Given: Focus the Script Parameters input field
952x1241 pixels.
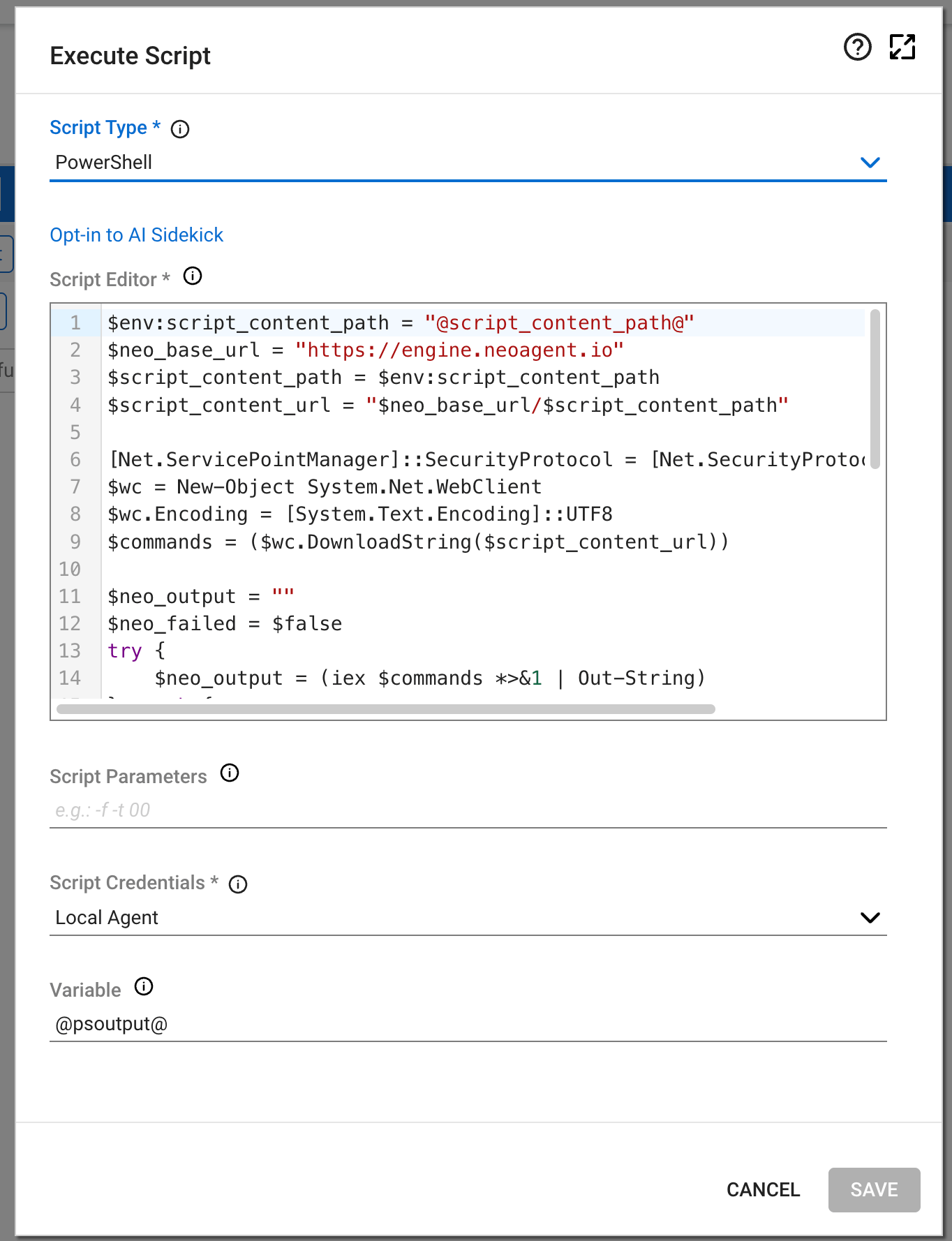Looking at the screenshot, I should click(x=468, y=810).
